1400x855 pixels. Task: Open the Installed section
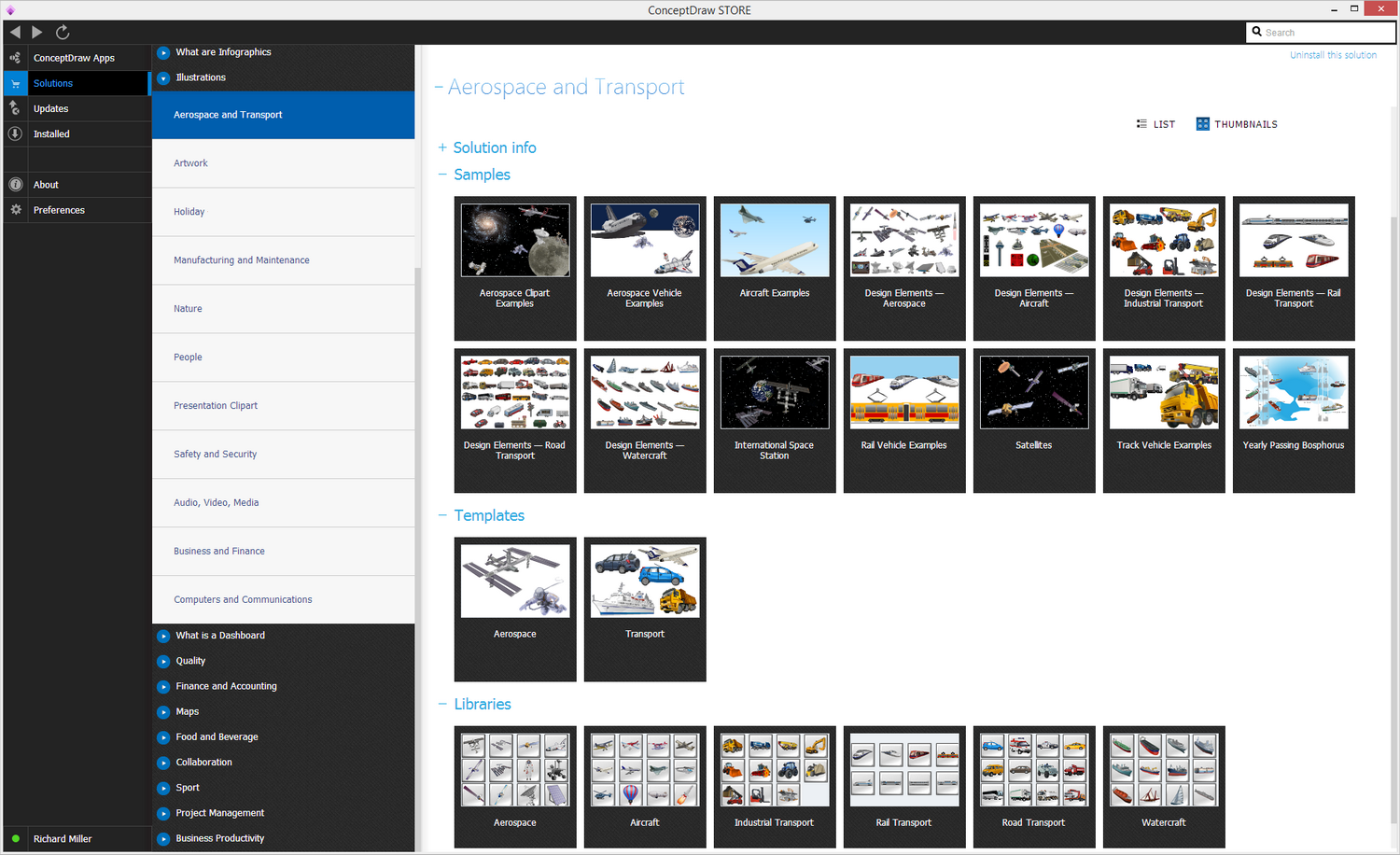51,134
